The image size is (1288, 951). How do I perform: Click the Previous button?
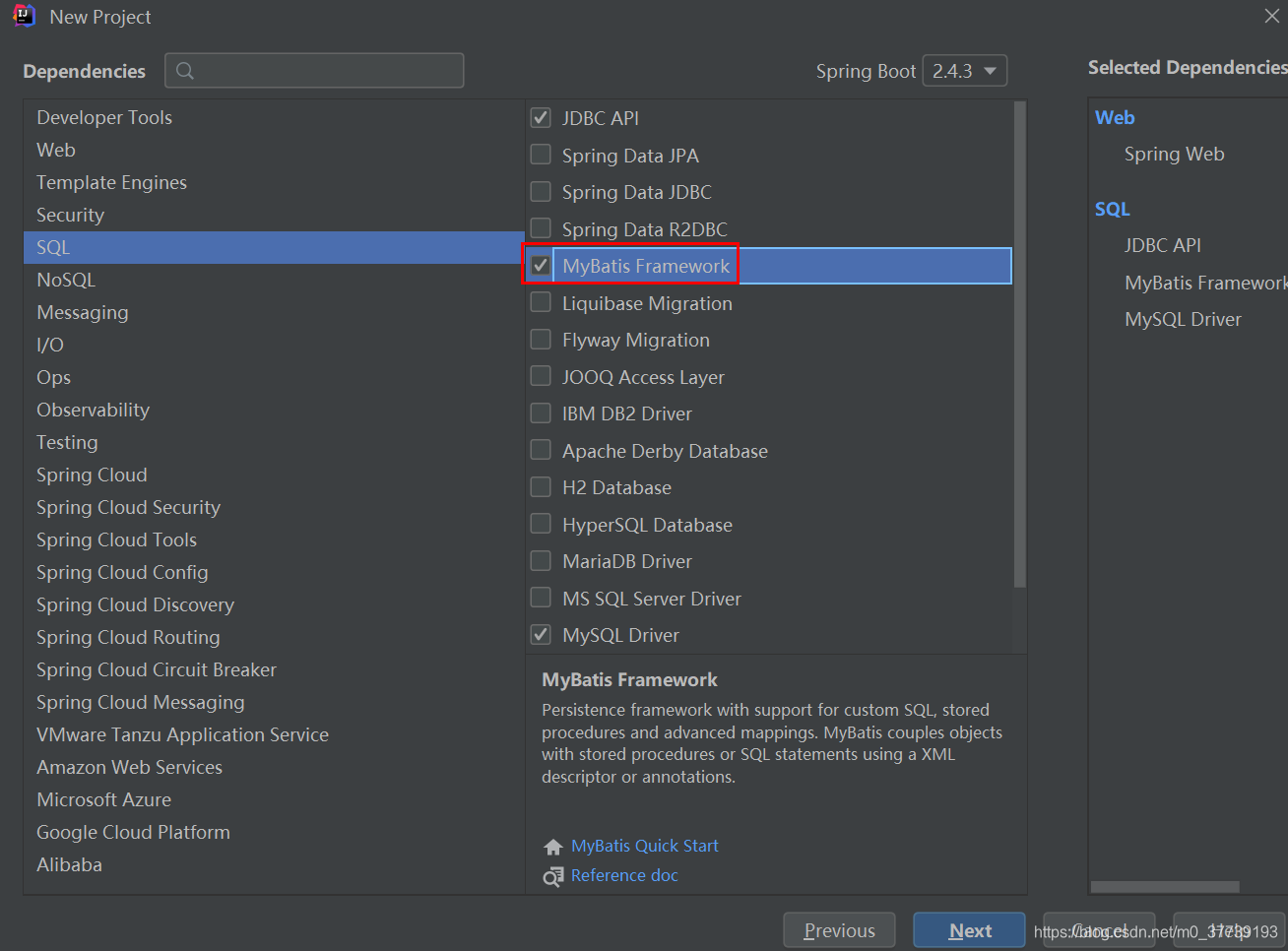[839, 930]
